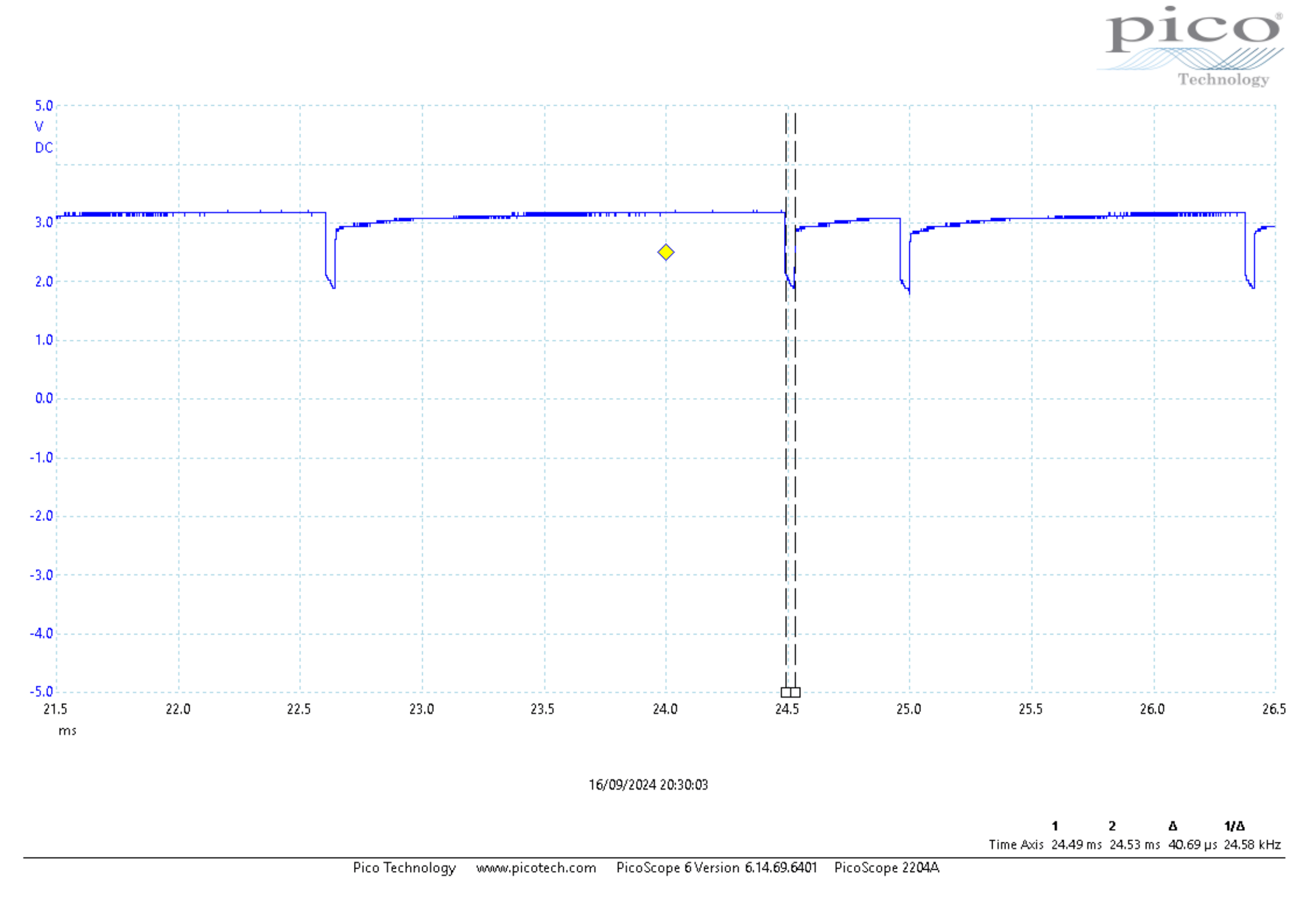Viewport: 1308px width, 924px height.
Task: Click the frequency value '24.58 kHz'
Action: tap(1253, 845)
